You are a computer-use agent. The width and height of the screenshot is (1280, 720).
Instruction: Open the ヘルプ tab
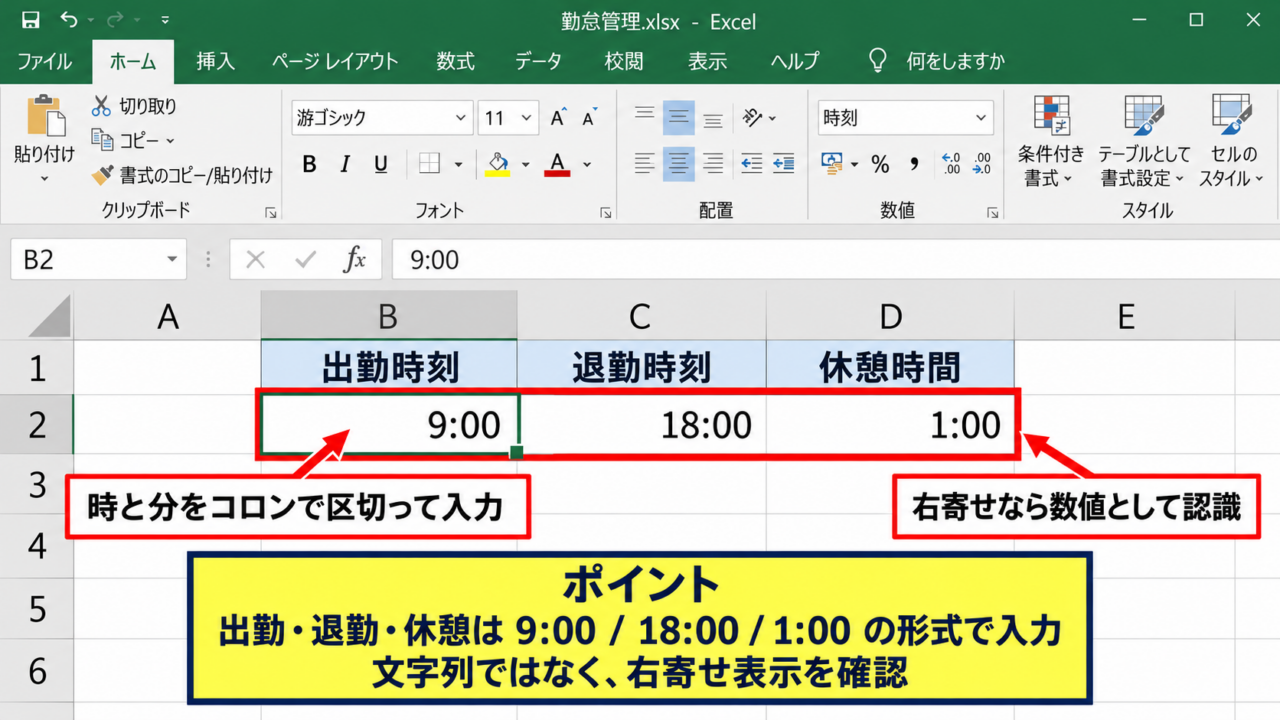(795, 61)
